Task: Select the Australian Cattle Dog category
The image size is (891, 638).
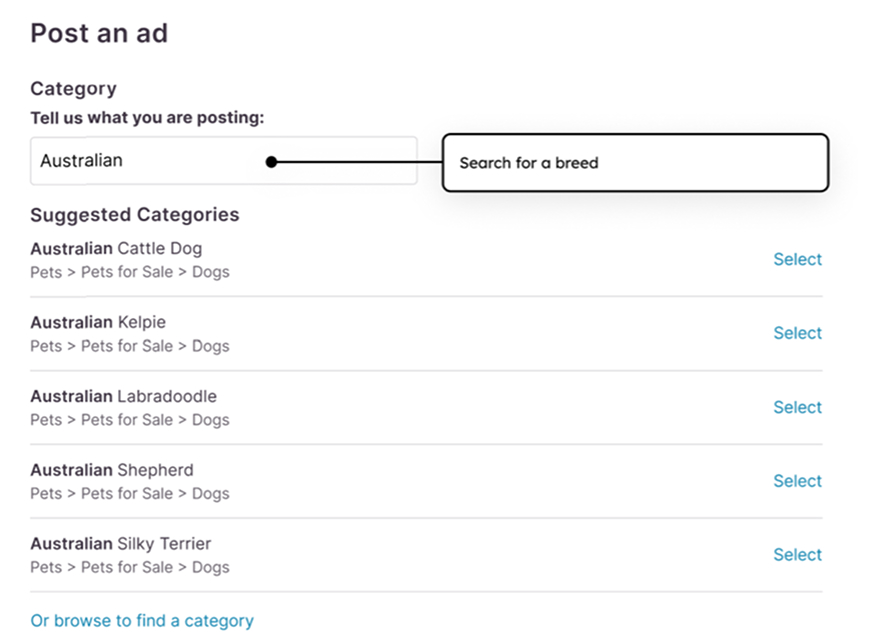Action: (x=797, y=259)
